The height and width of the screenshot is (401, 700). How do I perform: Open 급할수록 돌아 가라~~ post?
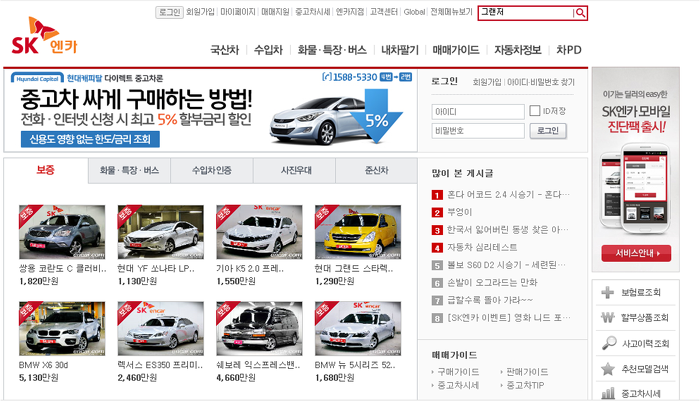tap(490, 300)
